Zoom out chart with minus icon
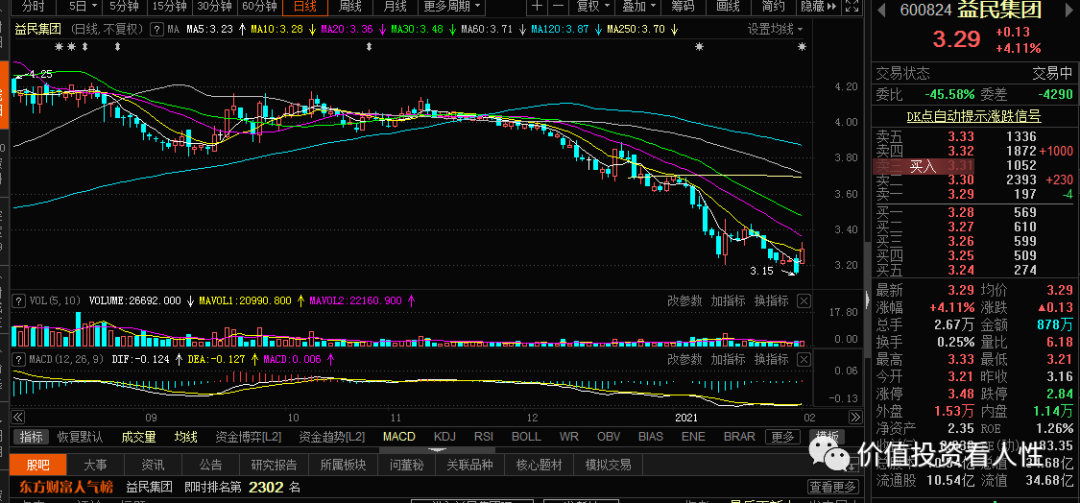Viewport: 1080px width, 503px height. (x=559, y=7)
